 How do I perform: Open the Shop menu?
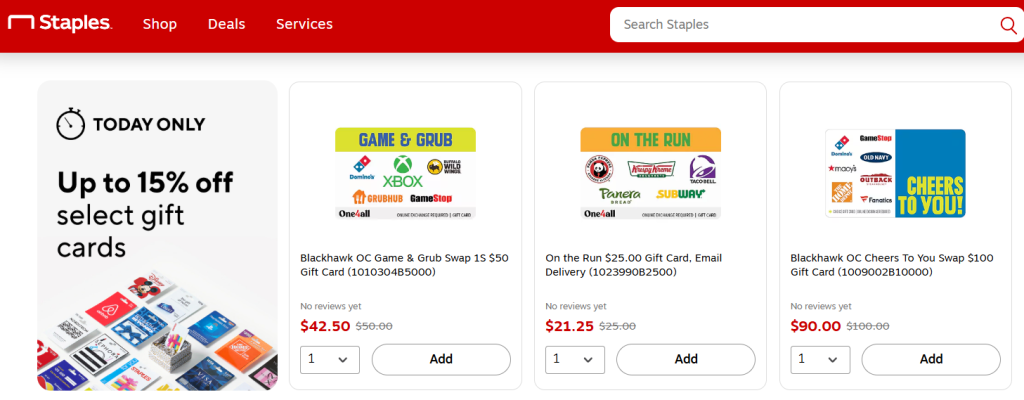tap(160, 24)
